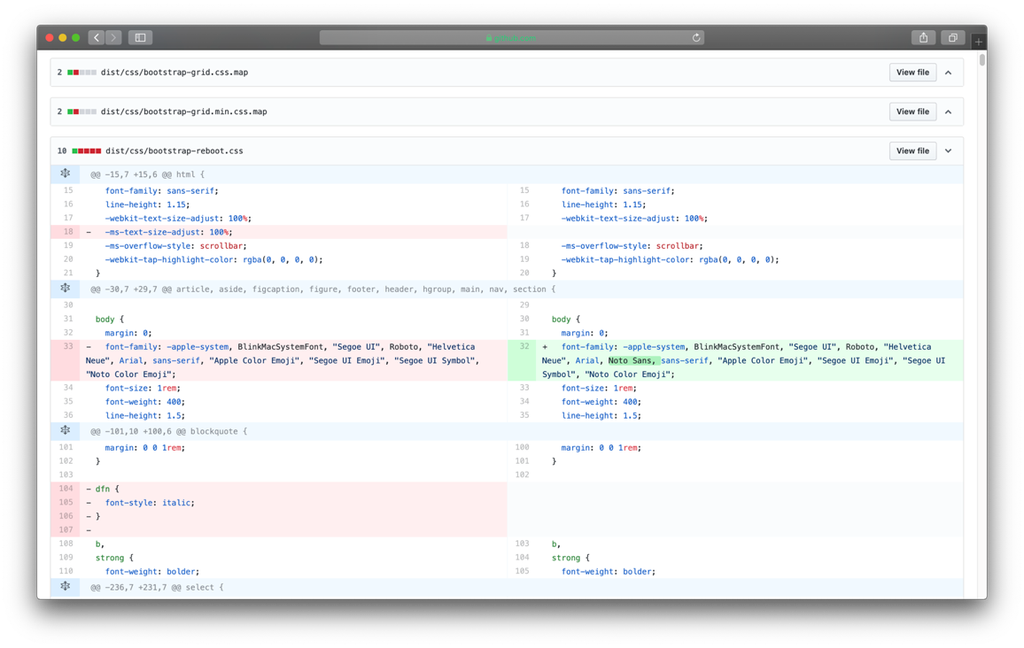Open dist/css/bootstrap-reboot.css file name

(174, 151)
